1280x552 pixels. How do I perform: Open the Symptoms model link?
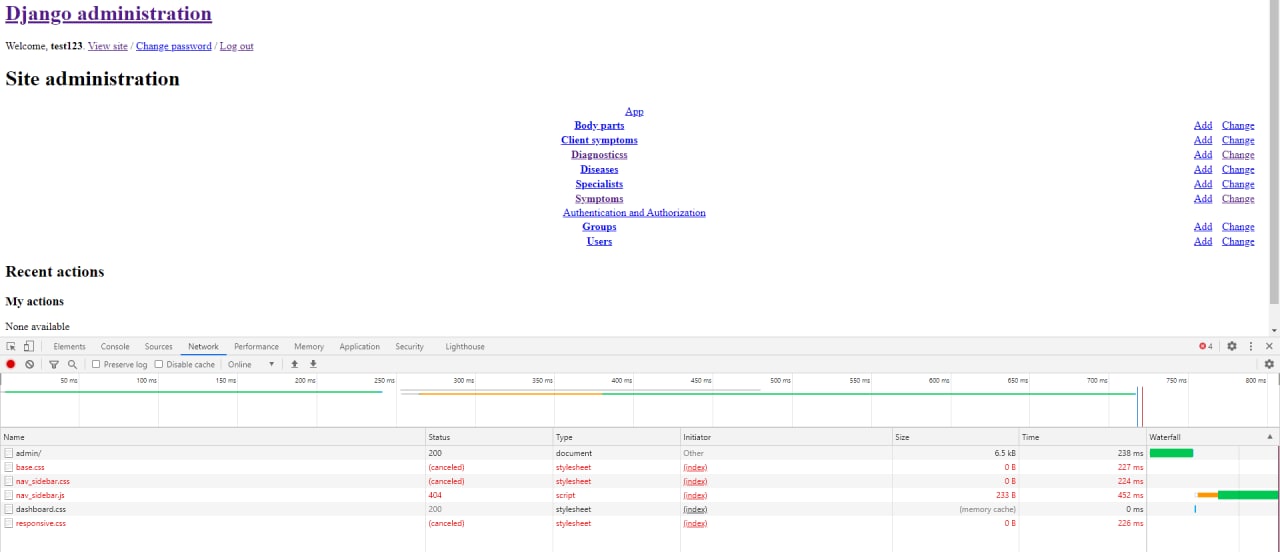599,198
